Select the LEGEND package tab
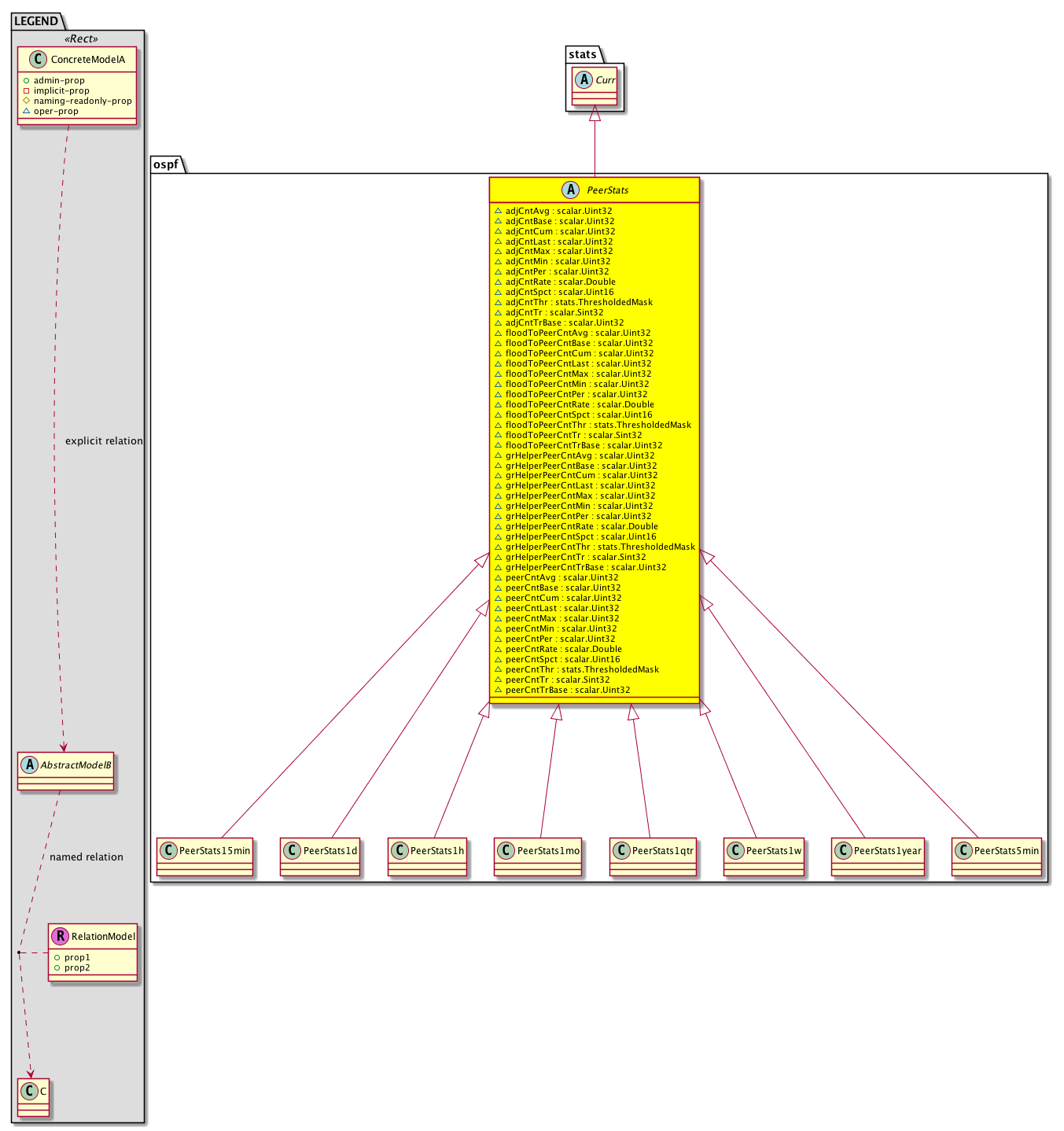 click(36, 21)
